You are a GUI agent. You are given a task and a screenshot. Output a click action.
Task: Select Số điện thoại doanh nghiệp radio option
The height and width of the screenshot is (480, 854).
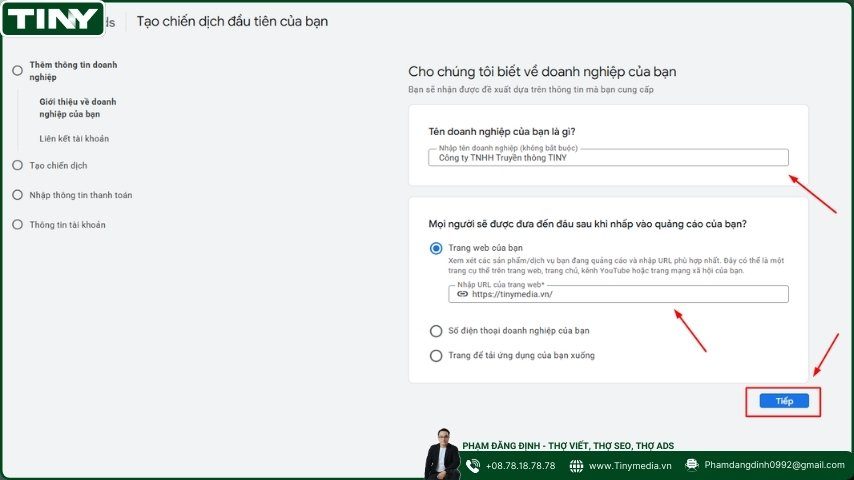tap(435, 331)
